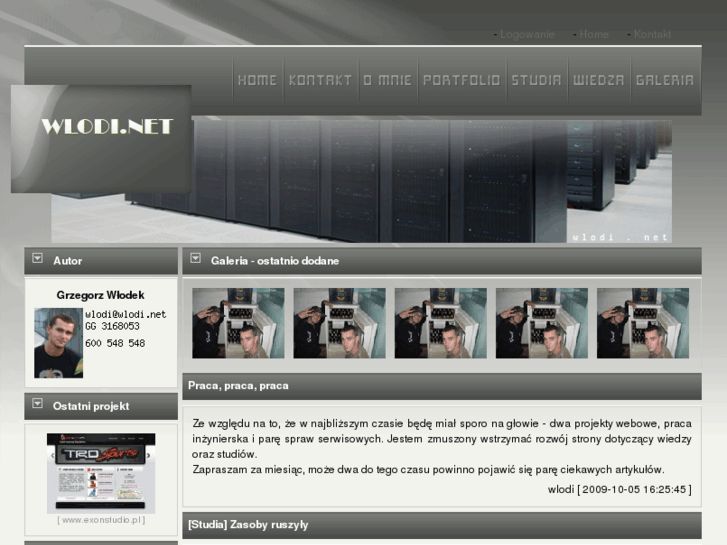Open first gallery thumbnail

[x=238, y=323]
